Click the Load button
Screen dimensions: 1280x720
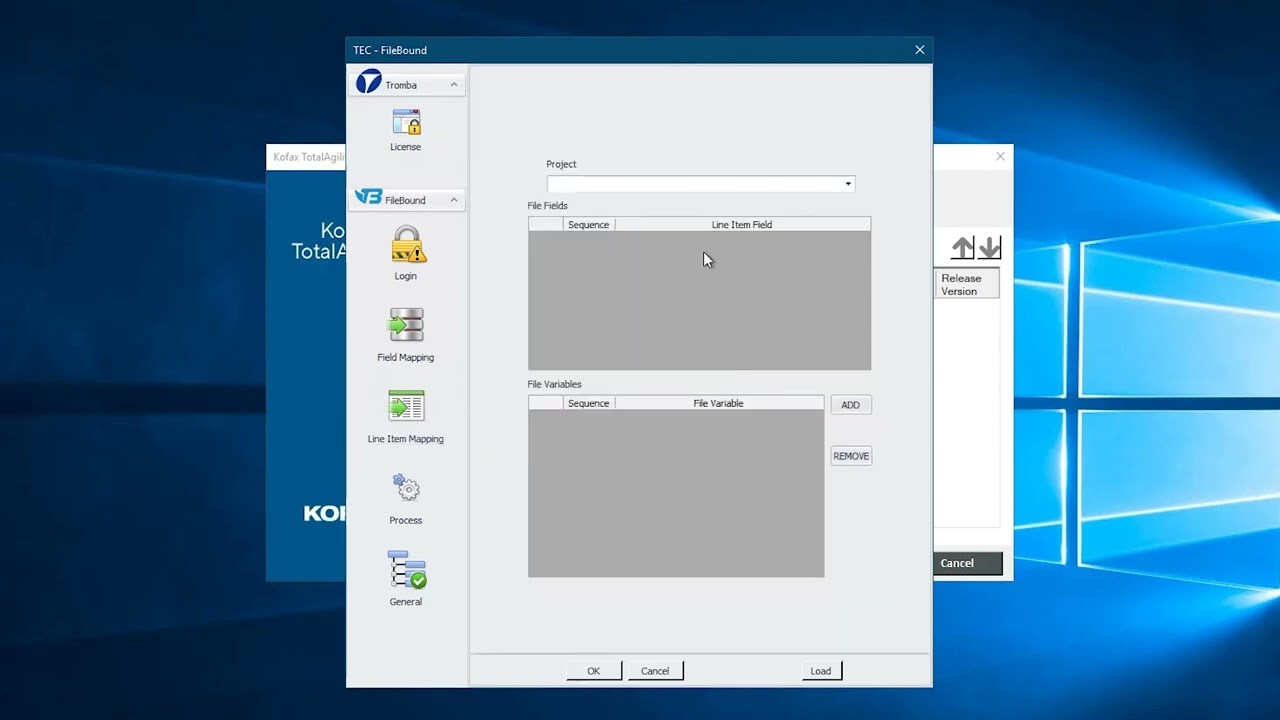821,671
